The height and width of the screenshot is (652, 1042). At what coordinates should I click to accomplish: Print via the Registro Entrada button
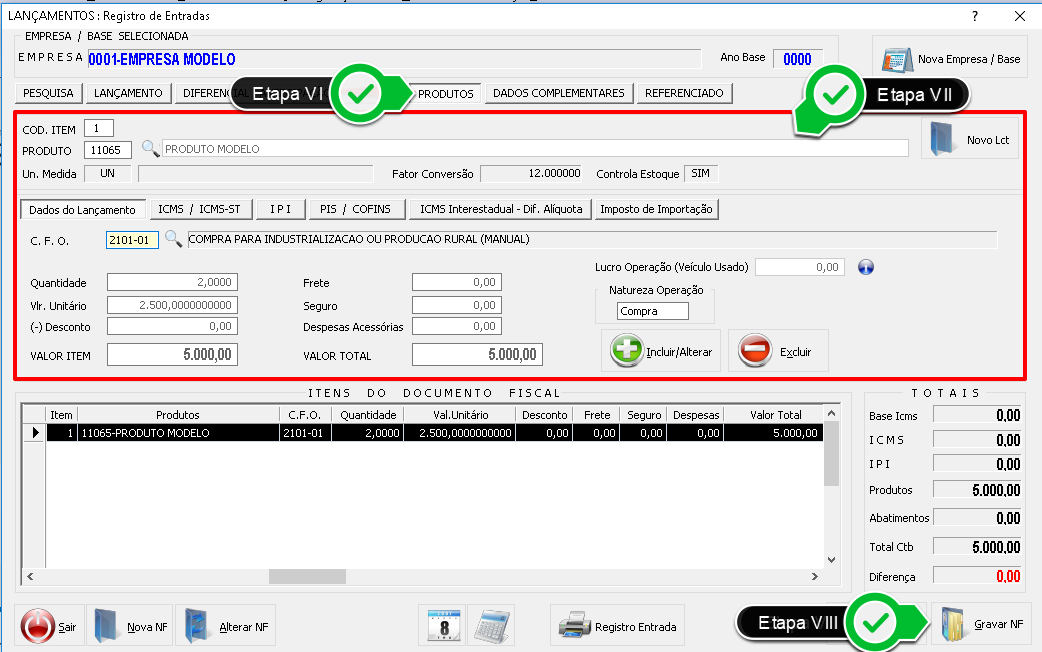click(617, 626)
